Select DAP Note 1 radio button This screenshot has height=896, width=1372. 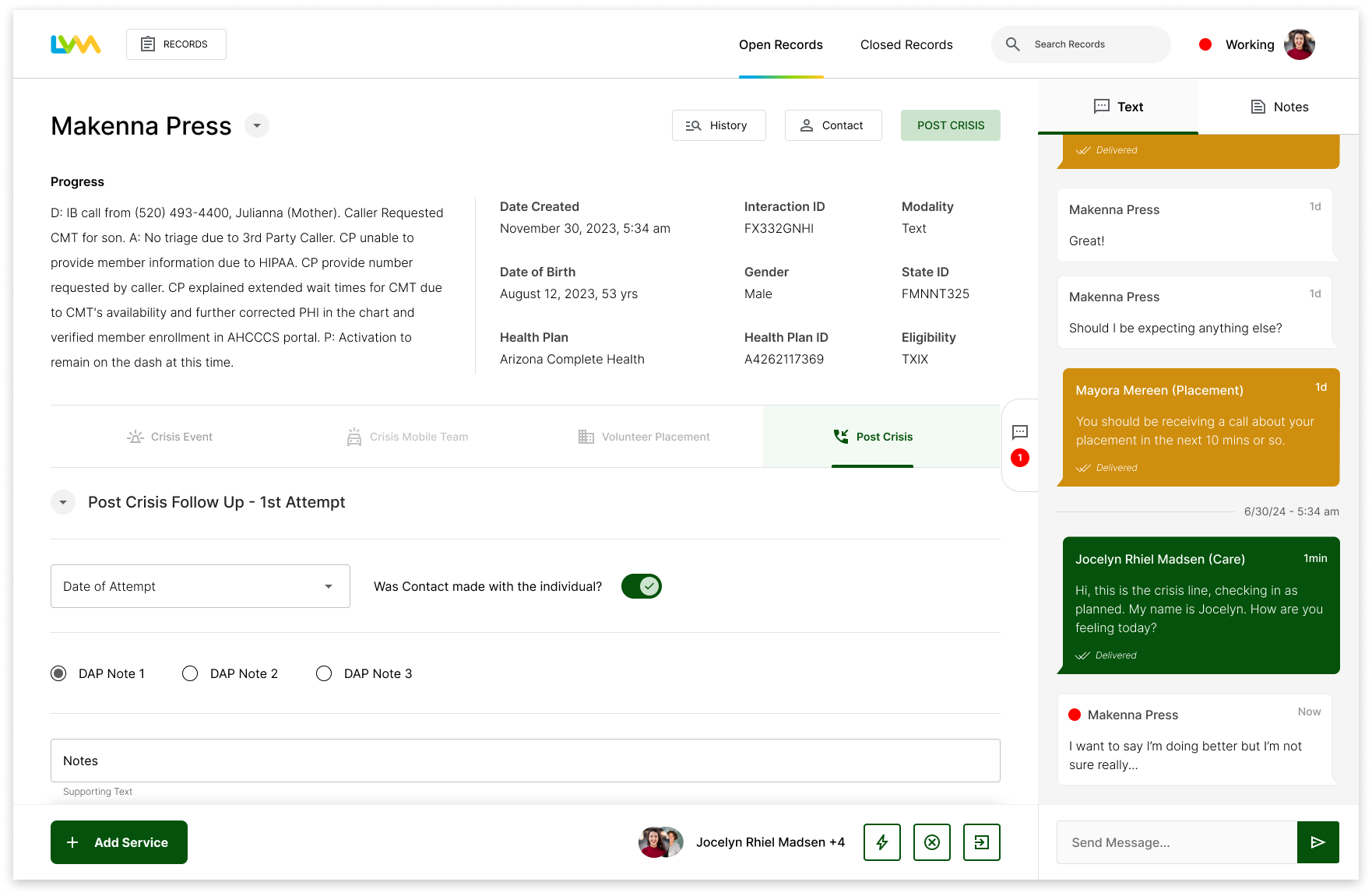[x=58, y=673]
